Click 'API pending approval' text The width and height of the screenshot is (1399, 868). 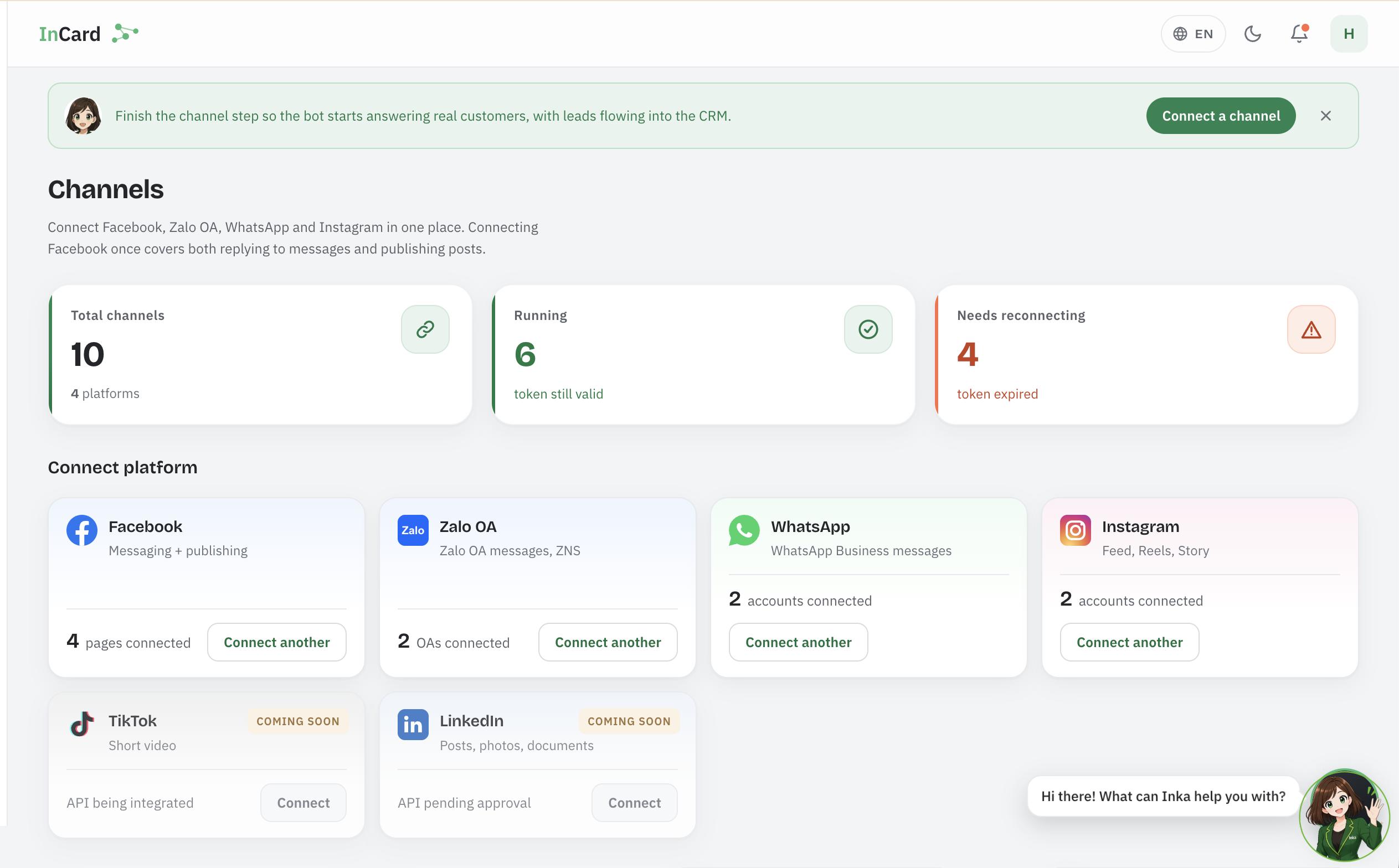(464, 803)
